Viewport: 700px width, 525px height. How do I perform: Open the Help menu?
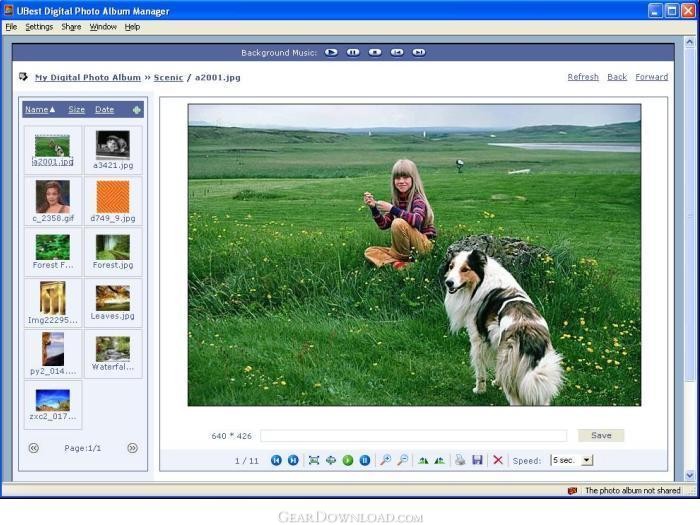tap(132, 27)
